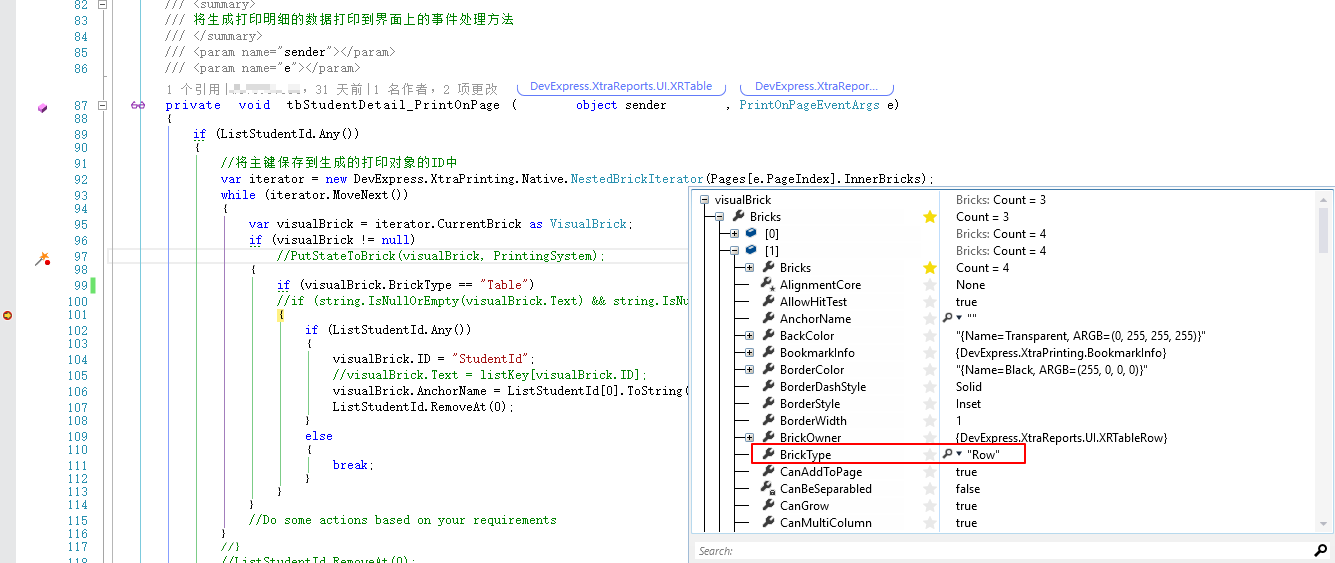Click the breakpoint arrow marker in the margin
1335x563 pixels.
pyautogui.click(x=8, y=315)
